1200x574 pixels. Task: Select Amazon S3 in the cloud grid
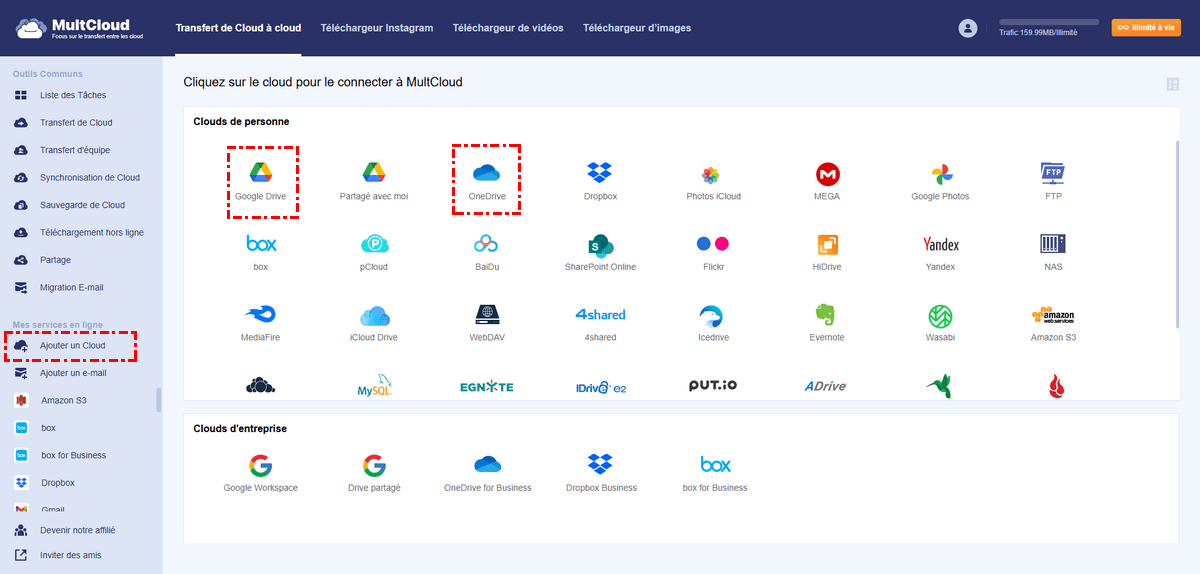[1053, 322]
